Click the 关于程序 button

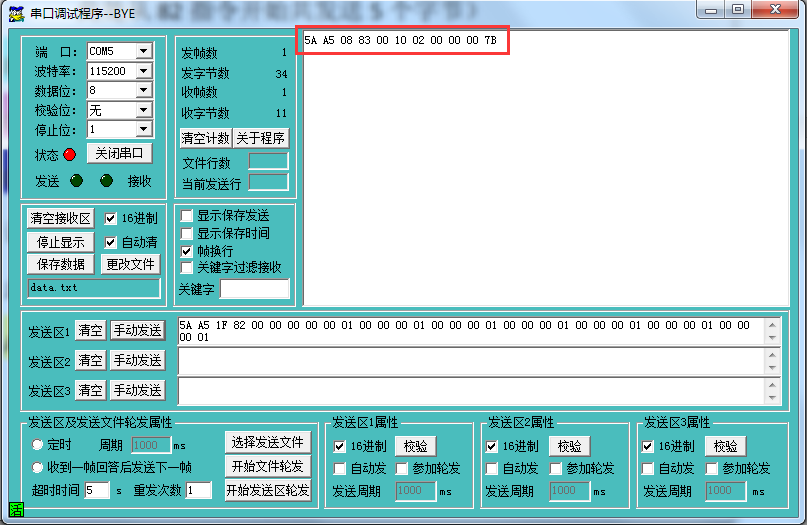coord(260,138)
